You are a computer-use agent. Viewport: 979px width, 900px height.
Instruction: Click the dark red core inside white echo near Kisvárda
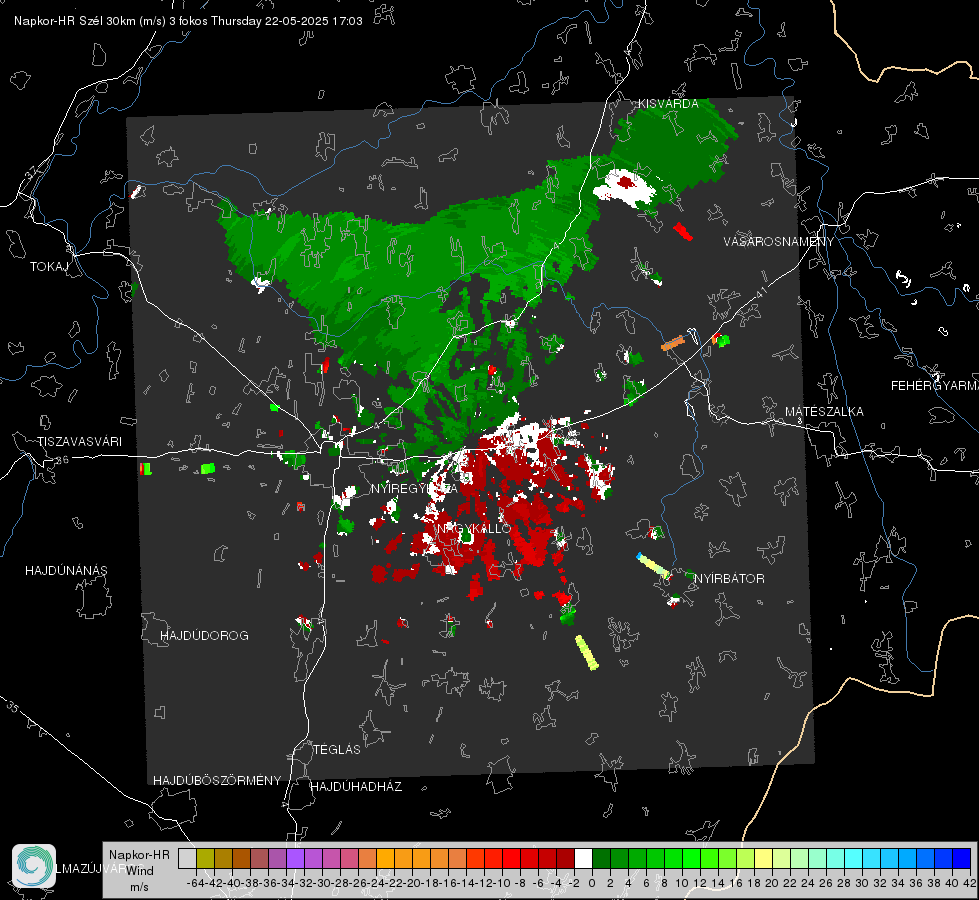pyautogui.click(x=625, y=182)
